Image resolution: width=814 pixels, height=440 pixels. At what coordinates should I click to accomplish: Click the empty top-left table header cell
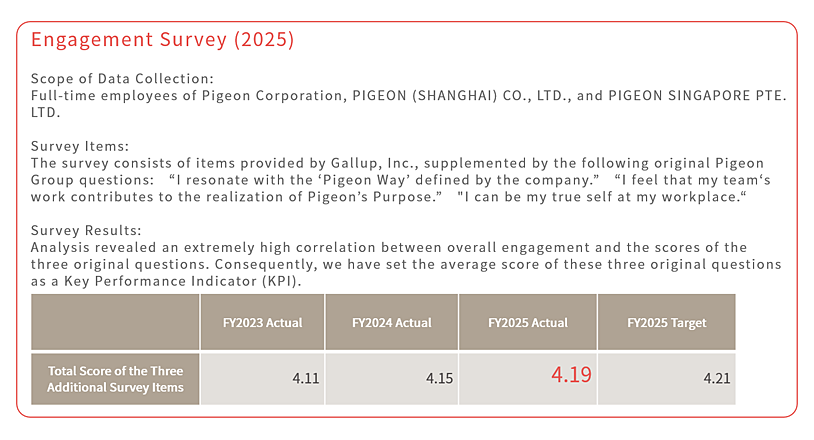coord(115,323)
